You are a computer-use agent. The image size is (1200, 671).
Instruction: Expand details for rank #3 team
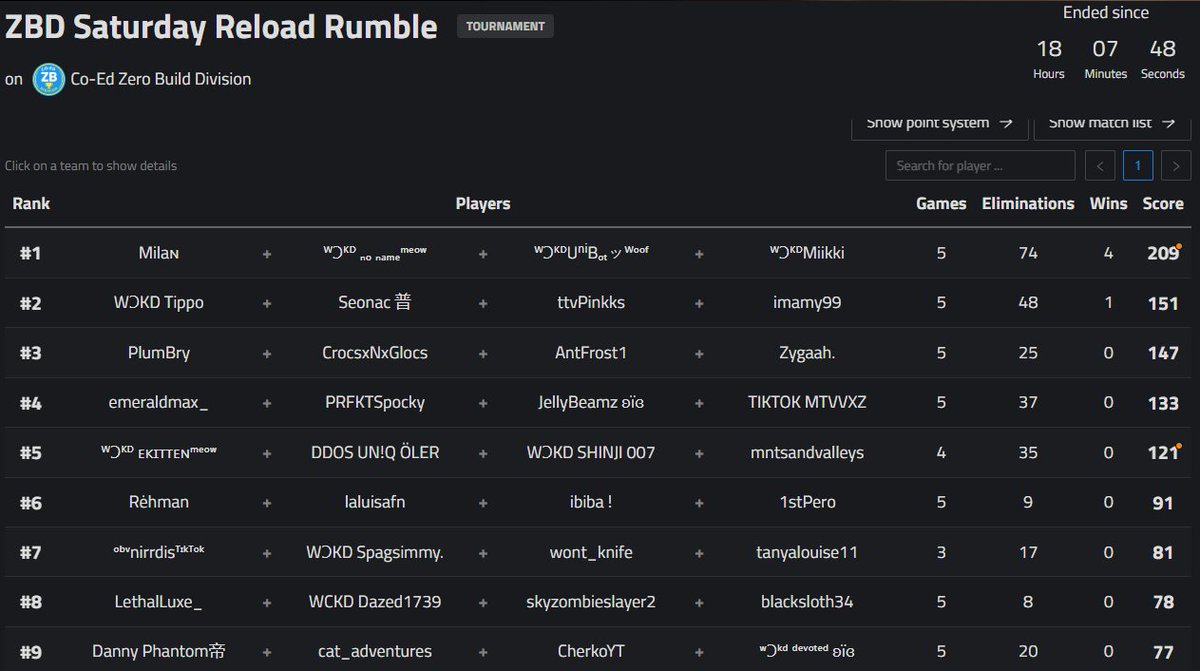[x=600, y=353]
